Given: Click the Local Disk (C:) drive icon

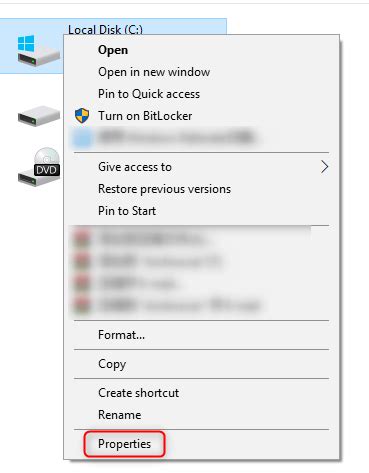Looking at the screenshot, I should click(39, 50).
